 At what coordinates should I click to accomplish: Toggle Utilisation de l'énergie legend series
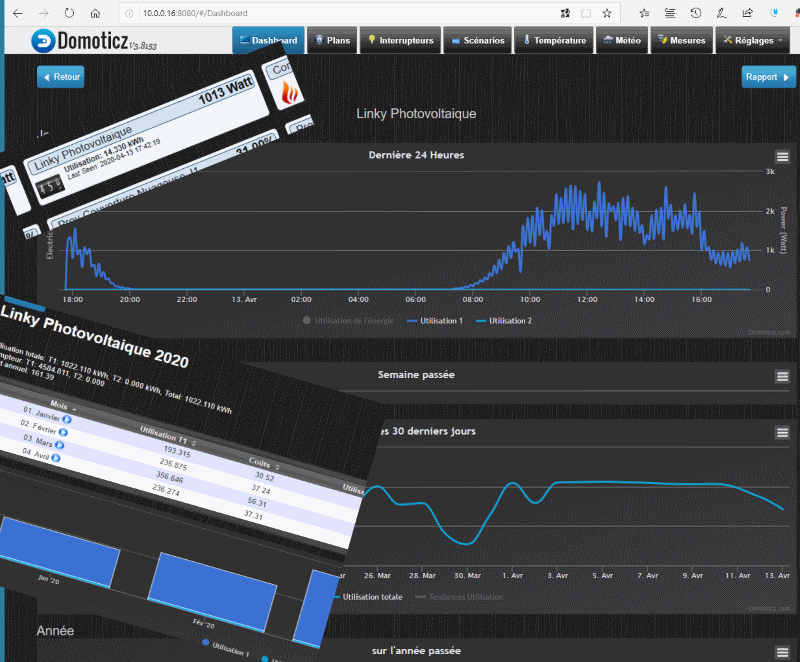[349, 321]
